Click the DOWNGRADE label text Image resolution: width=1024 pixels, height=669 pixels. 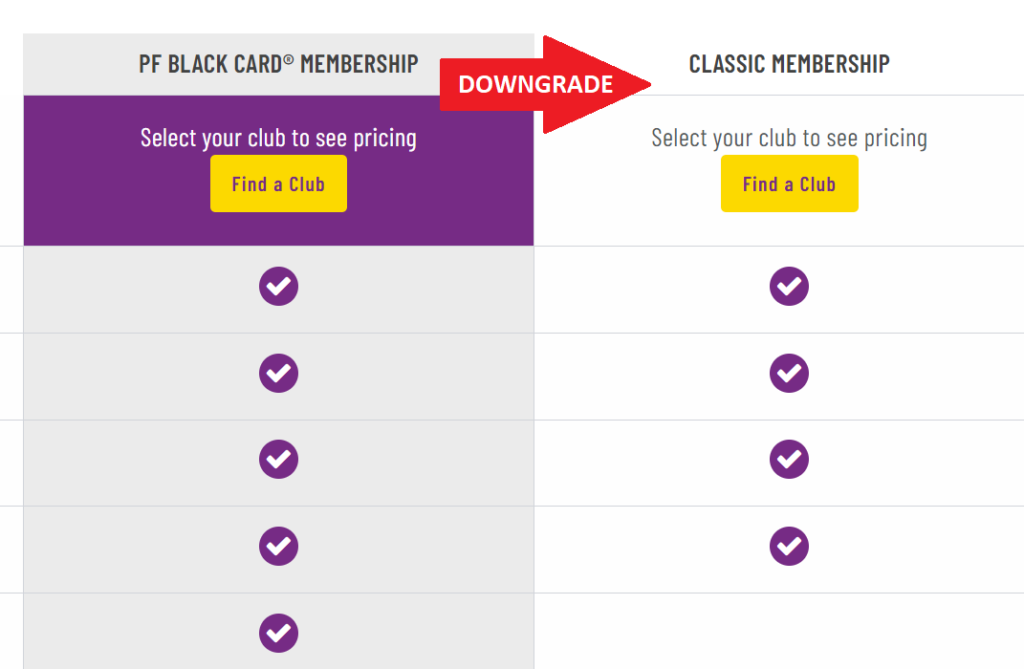pyautogui.click(x=535, y=86)
